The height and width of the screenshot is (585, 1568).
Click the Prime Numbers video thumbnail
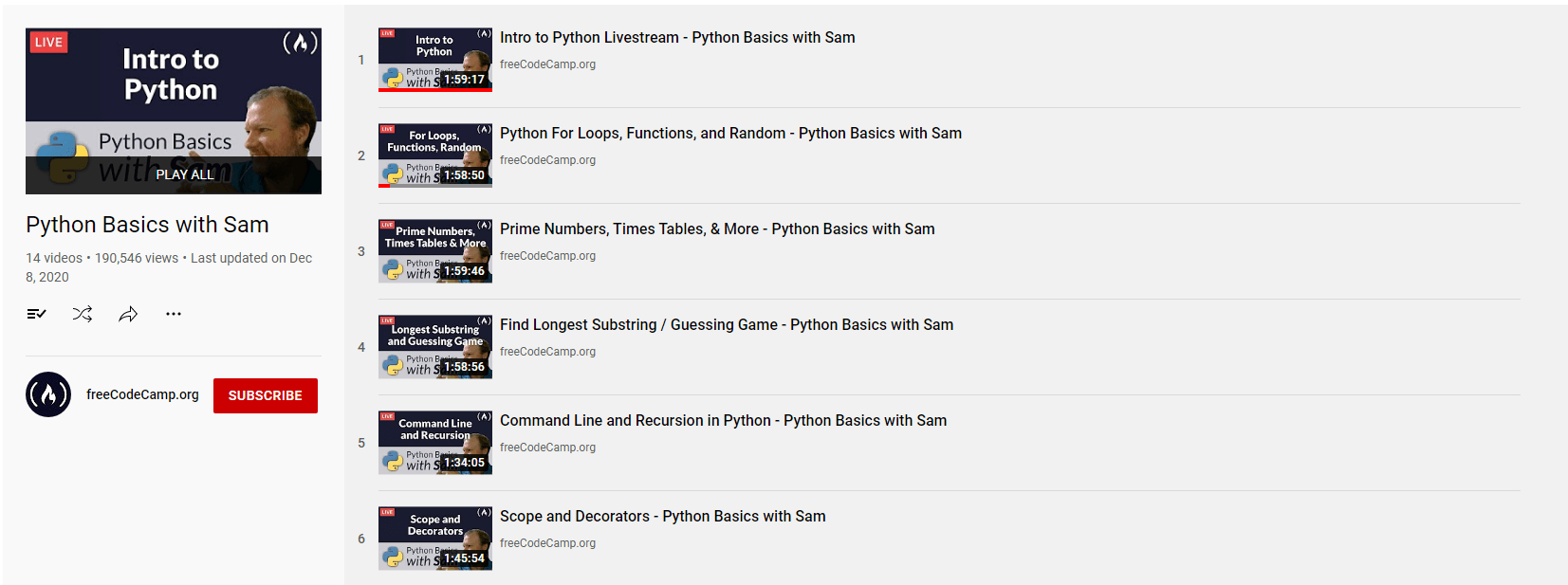(434, 250)
